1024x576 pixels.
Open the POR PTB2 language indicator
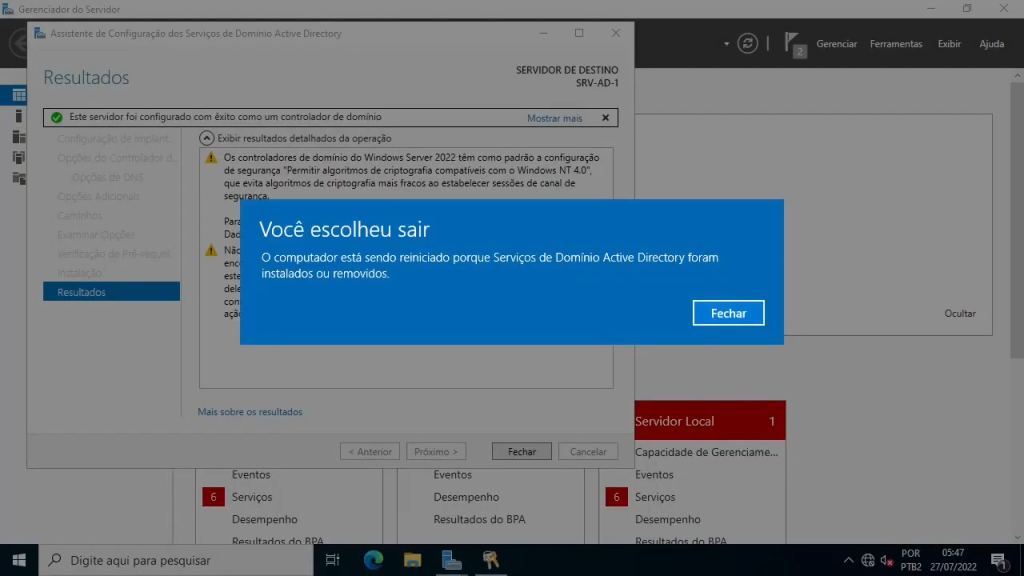(x=910, y=560)
